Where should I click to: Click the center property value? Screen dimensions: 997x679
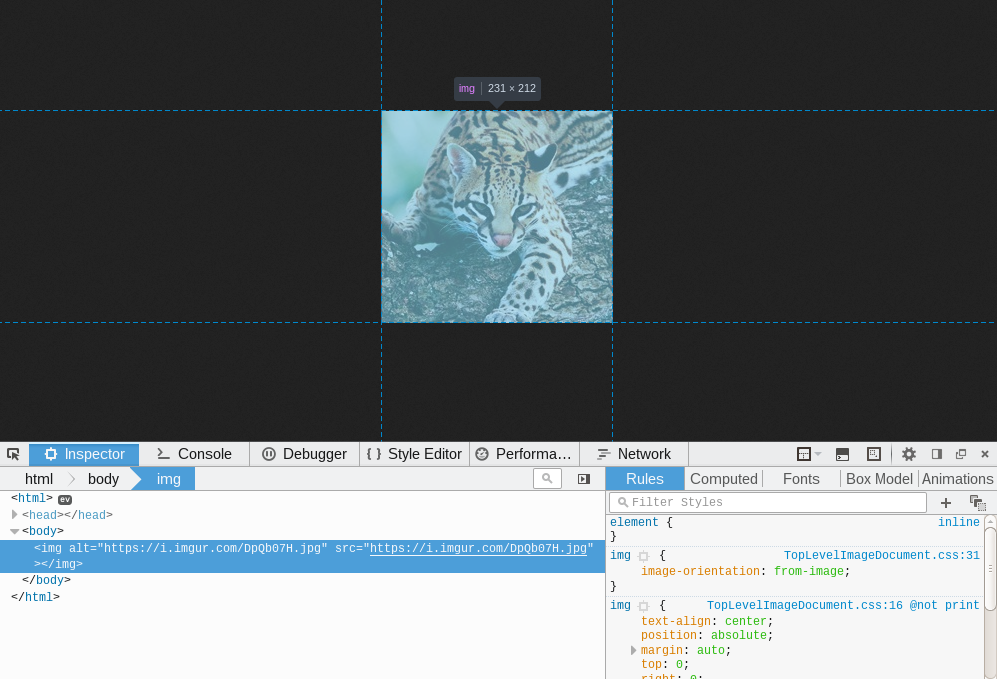[x=745, y=621]
